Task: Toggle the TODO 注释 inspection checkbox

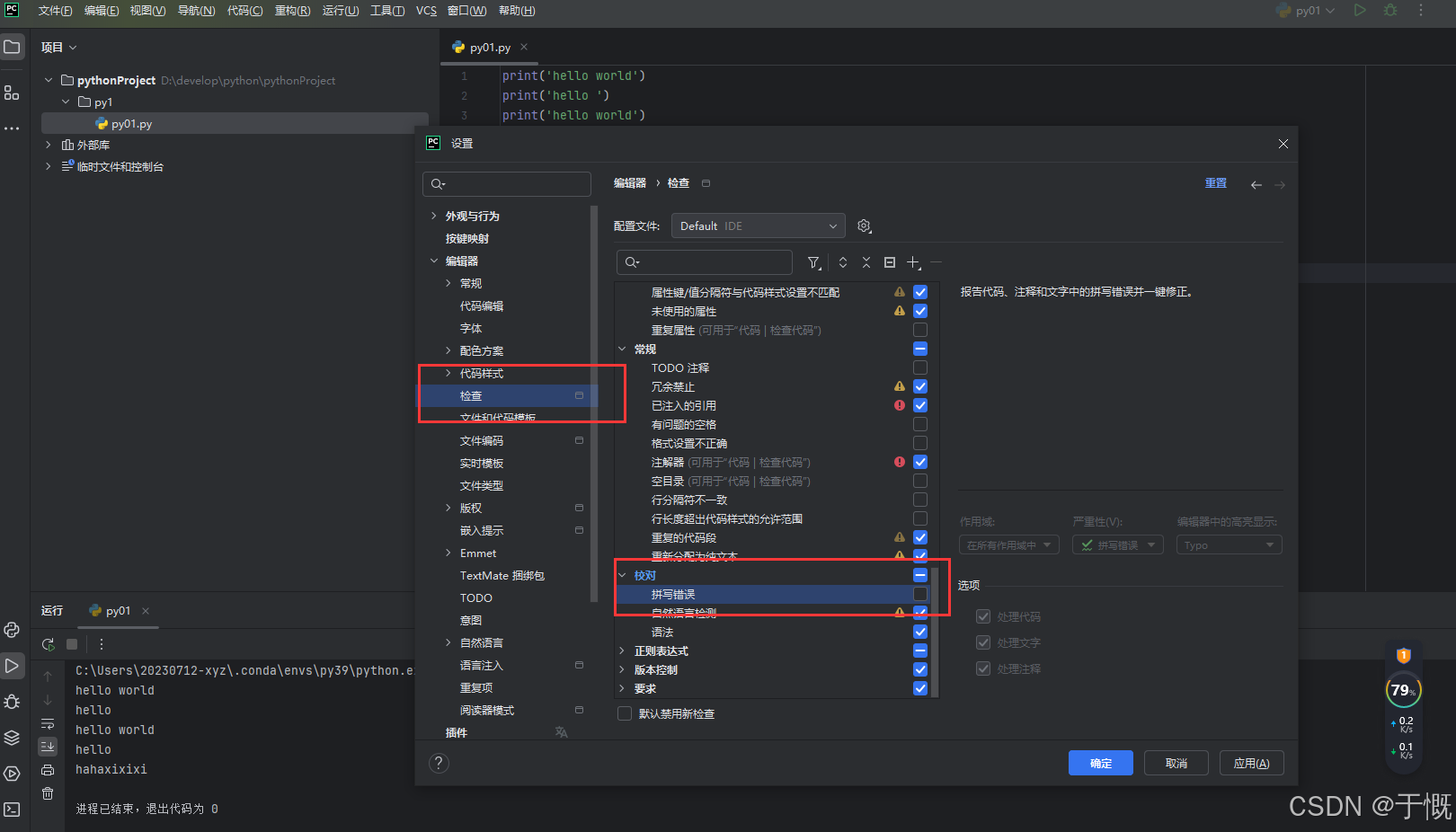Action: point(920,367)
